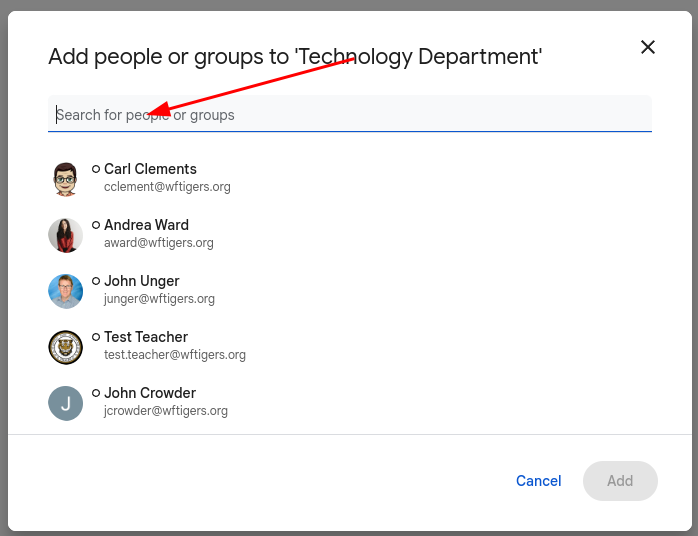This screenshot has height=536, width=698.
Task: Cancel adding people to the group
Action: [x=539, y=481]
